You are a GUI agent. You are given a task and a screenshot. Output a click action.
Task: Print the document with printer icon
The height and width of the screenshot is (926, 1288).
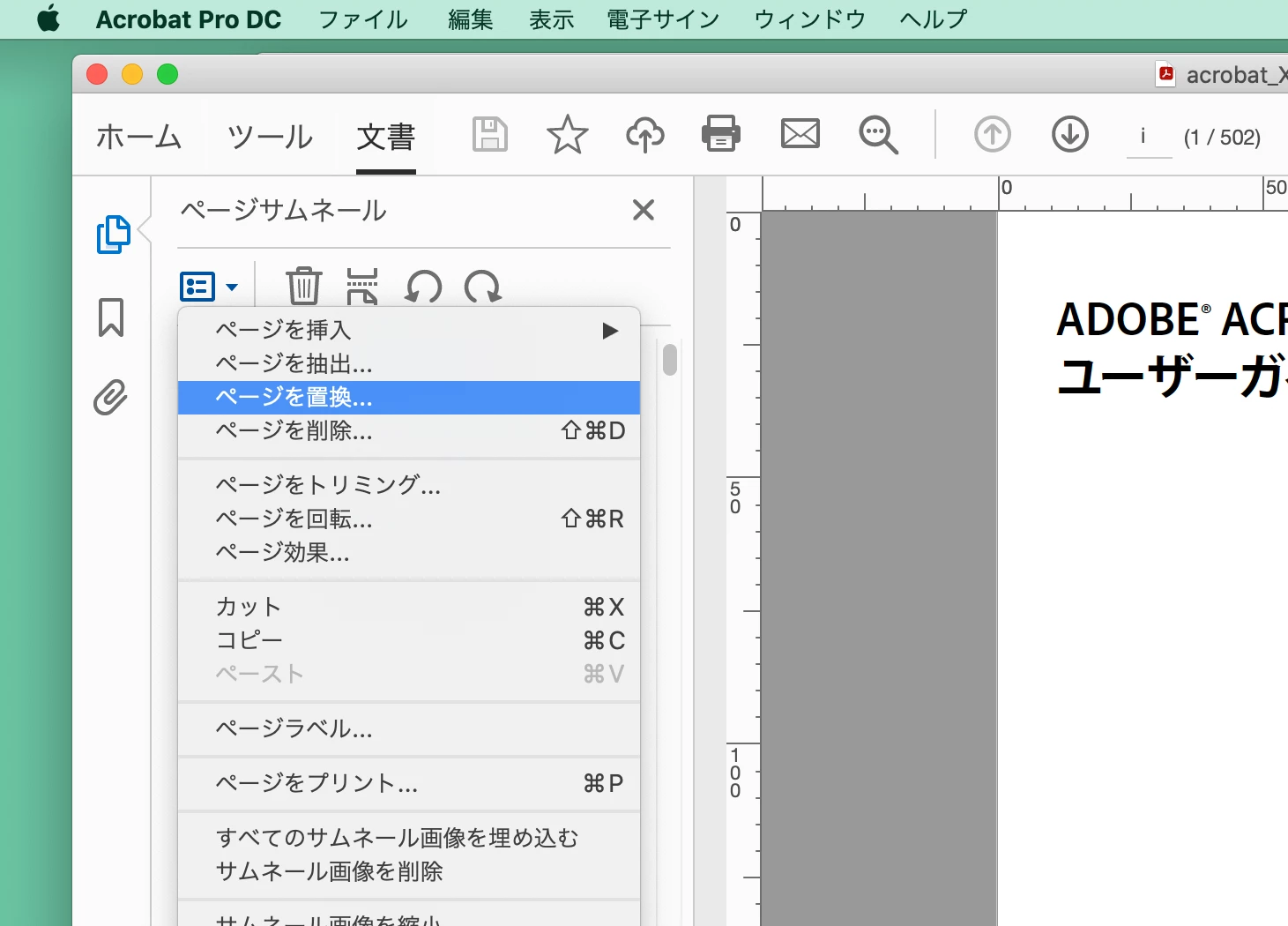click(721, 135)
